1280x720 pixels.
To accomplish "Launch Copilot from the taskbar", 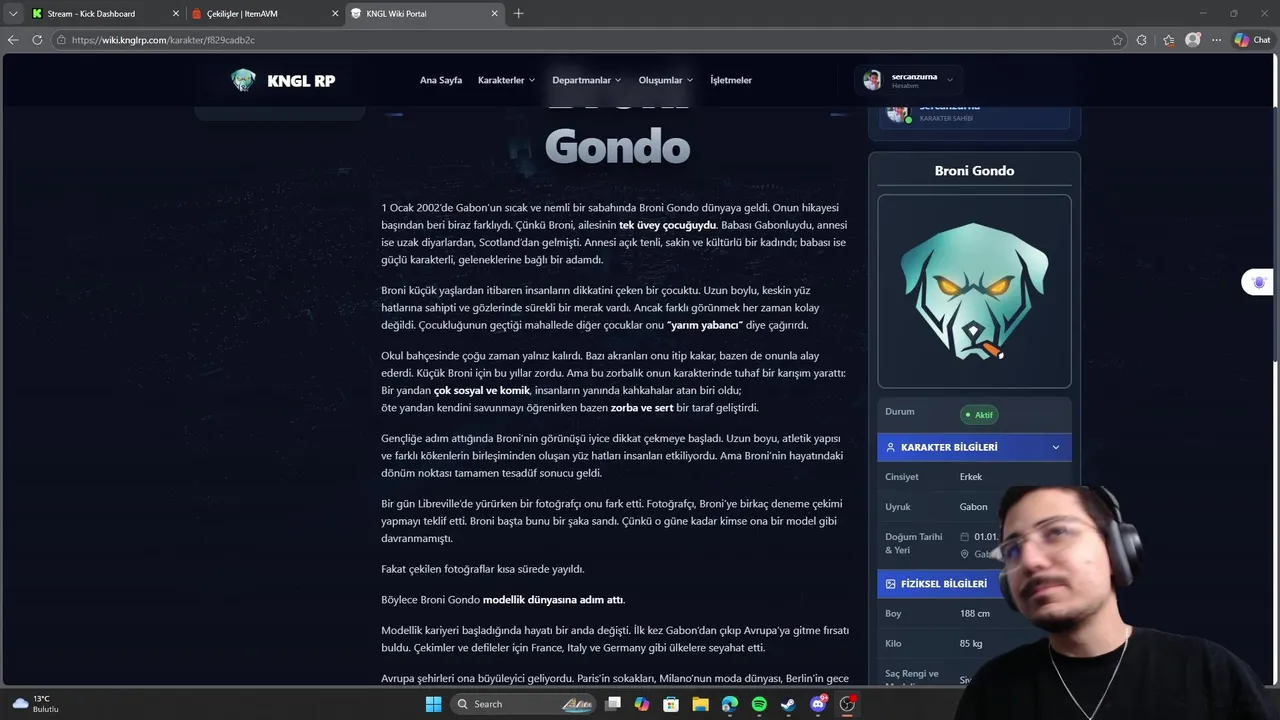I will (642, 704).
